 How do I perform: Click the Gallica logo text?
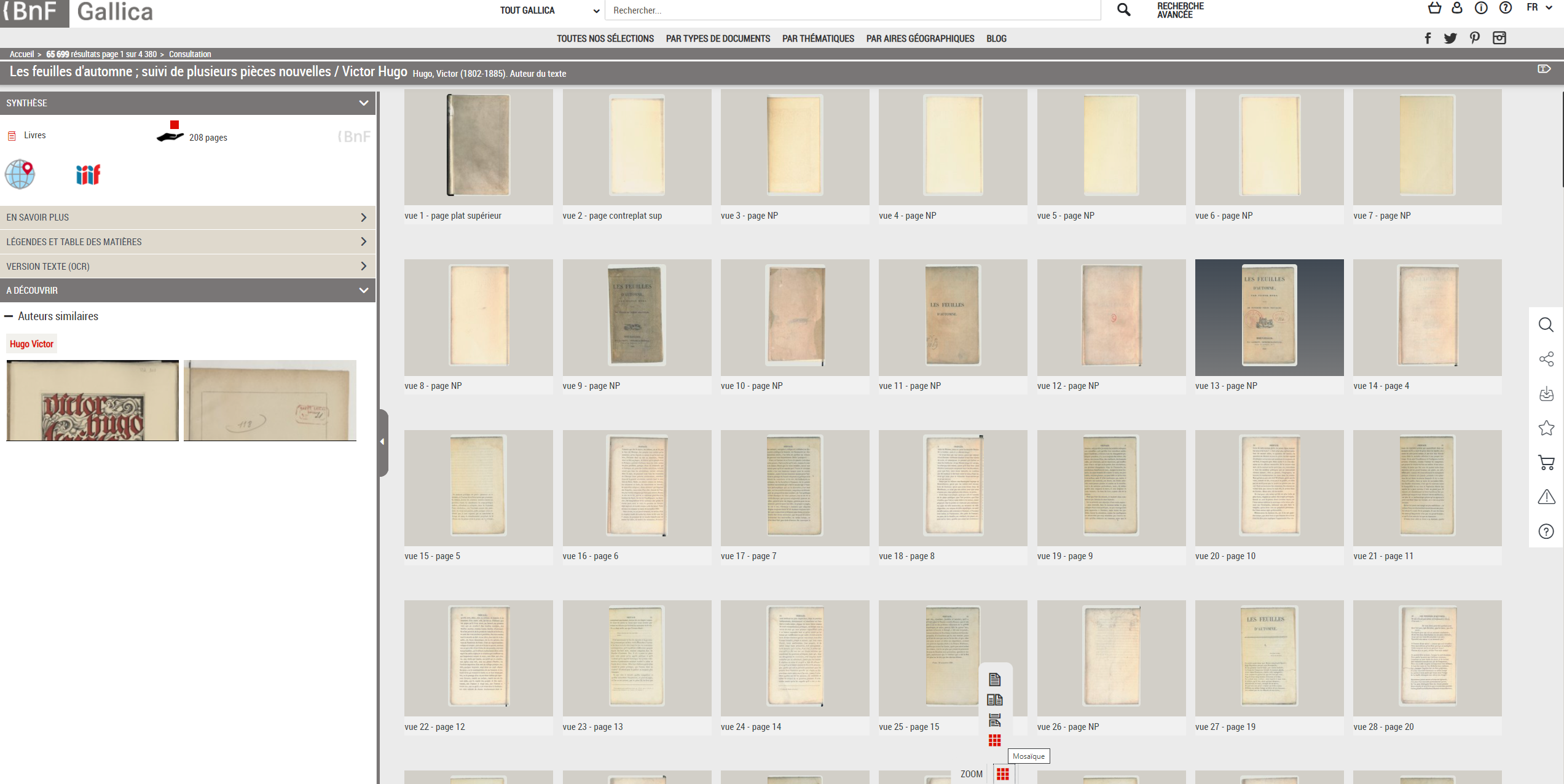(115, 12)
